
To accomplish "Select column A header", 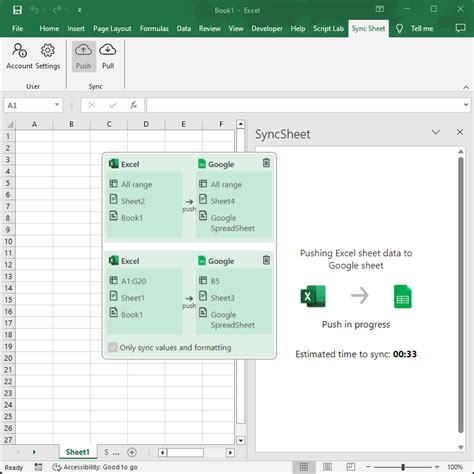I will coord(34,124).
